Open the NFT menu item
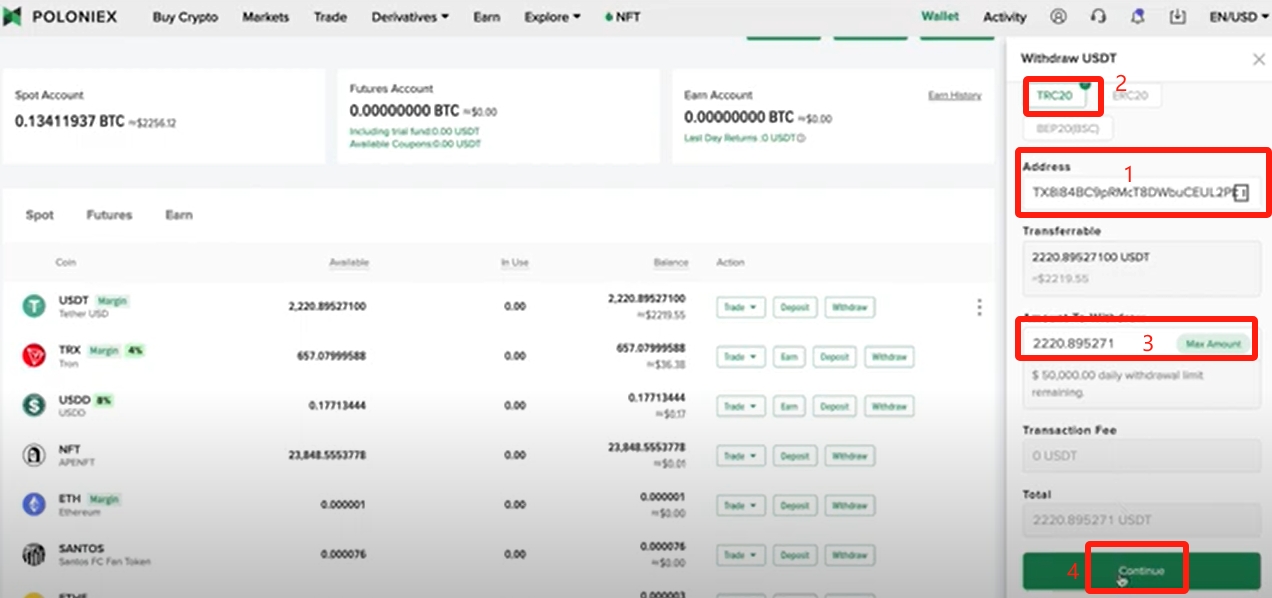 pos(622,17)
